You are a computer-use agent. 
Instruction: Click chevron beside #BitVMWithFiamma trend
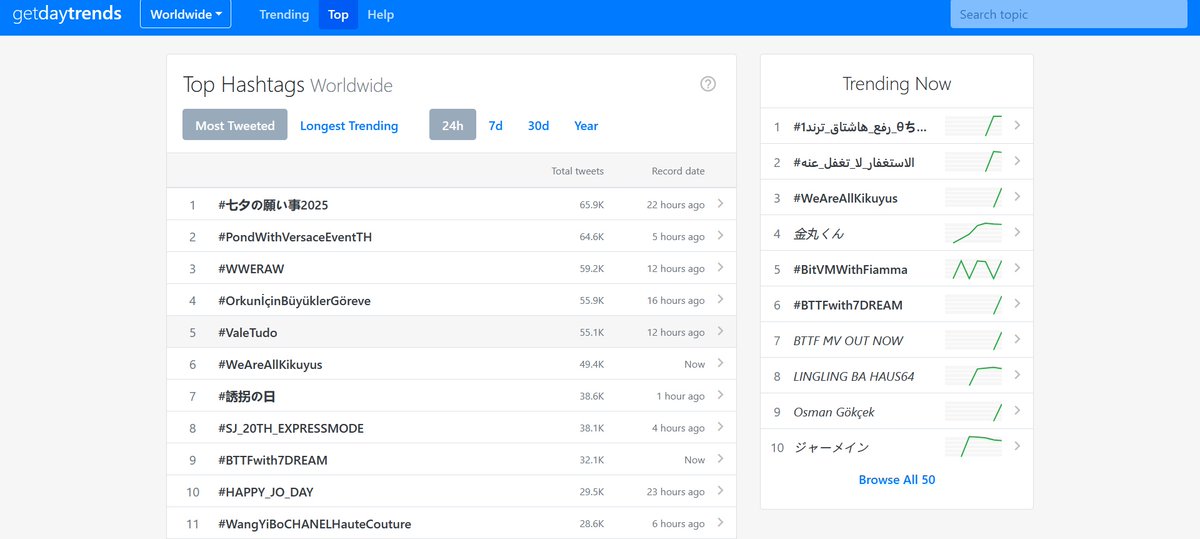(1017, 268)
